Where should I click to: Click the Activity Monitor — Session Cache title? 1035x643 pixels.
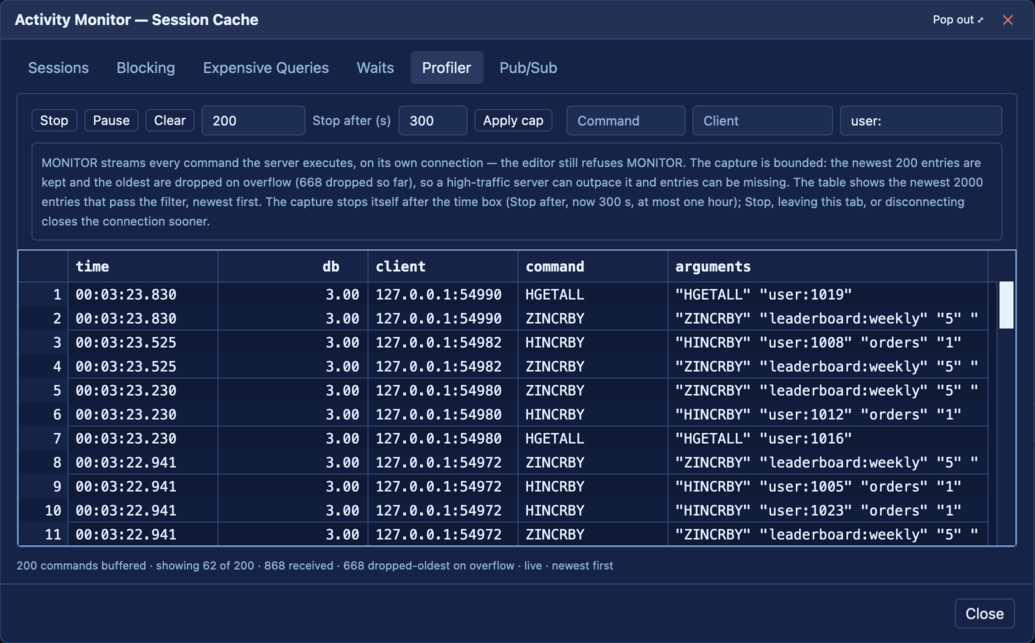(137, 20)
